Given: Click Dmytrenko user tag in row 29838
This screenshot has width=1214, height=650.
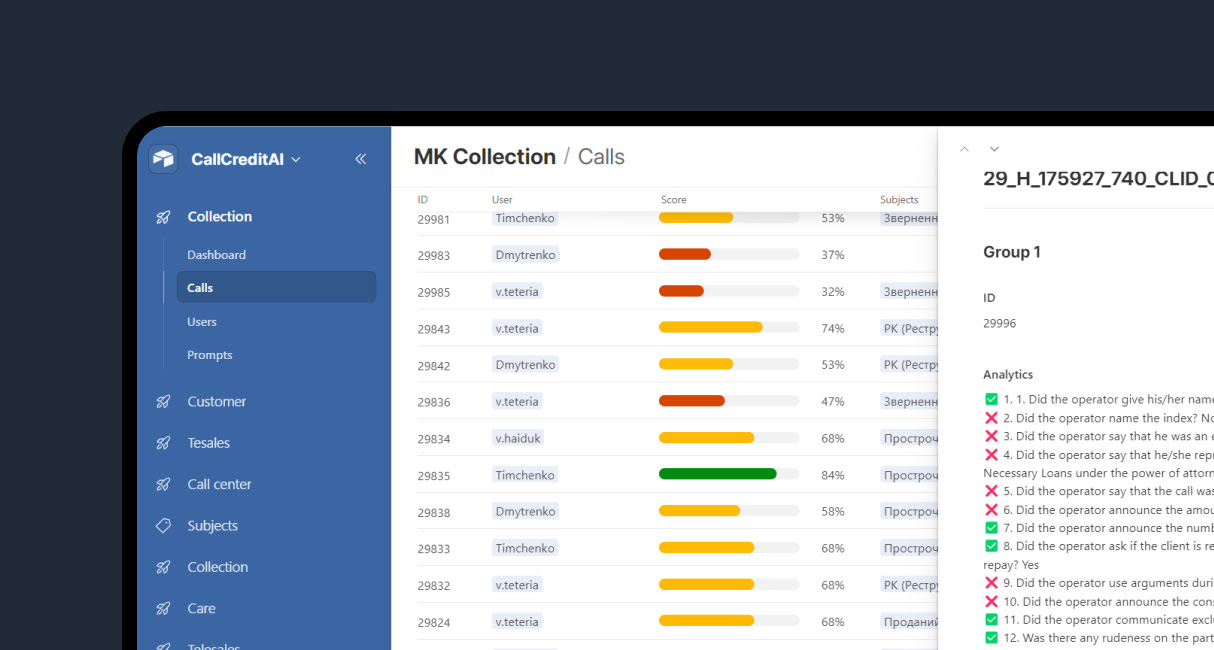Looking at the screenshot, I should [525, 512].
